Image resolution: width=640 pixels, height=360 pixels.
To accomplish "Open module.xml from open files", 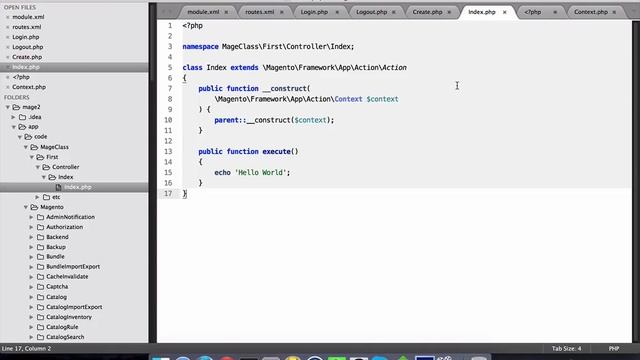I will pyautogui.click(x=28, y=17).
